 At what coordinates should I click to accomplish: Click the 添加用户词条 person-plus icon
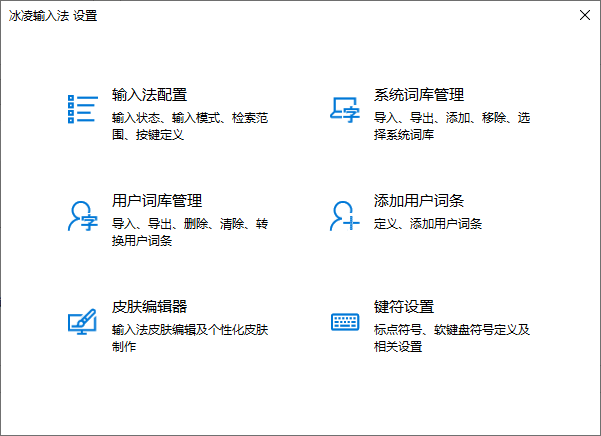pyautogui.click(x=345, y=216)
